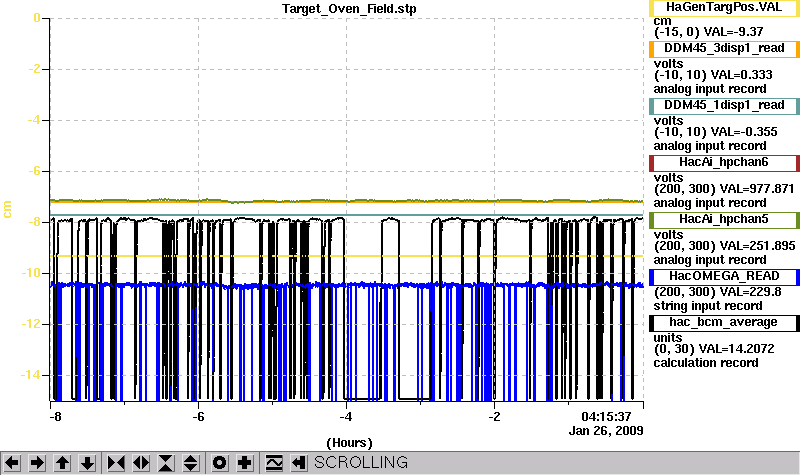
Task: Click the 0 tick label on y-axis
Action: [37, 18]
